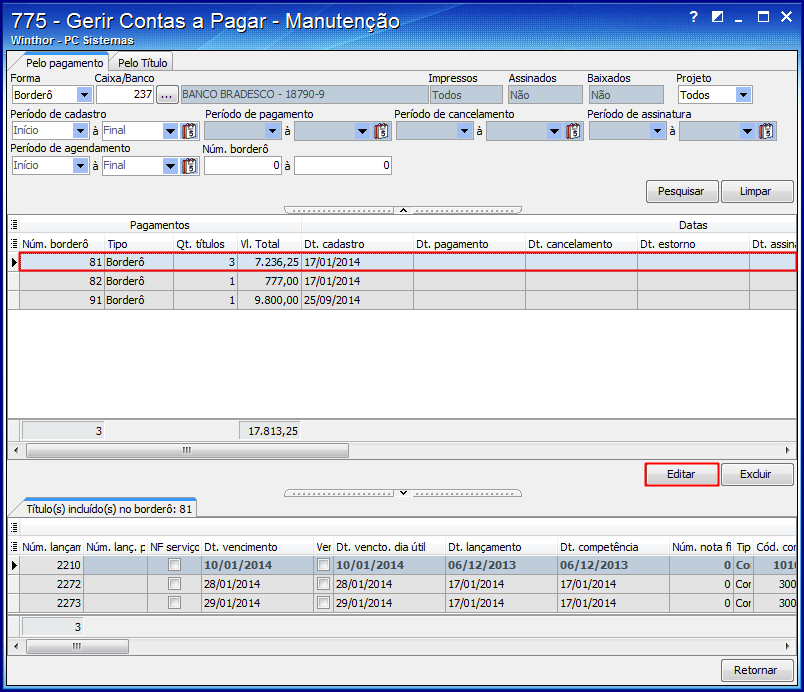Screen dimensions: 804x692
Task: Switch to the Pelo Título tab
Action: [143, 63]
